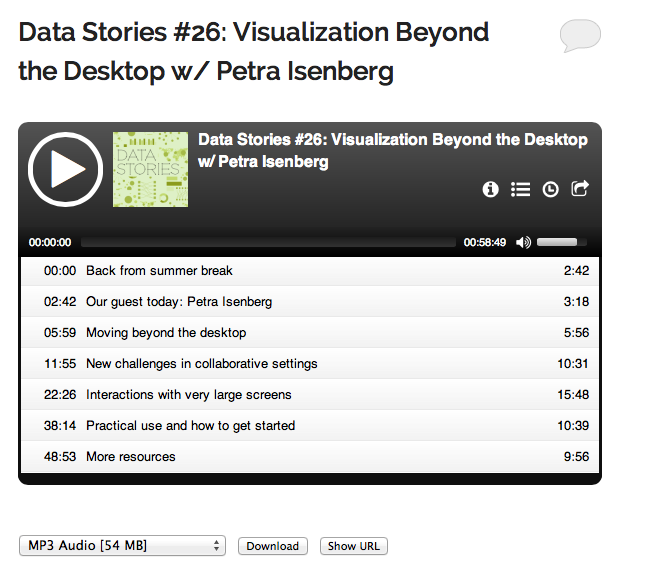
Task: Jump to chapter Moving beyond the desktop
Action: click(310, 332)
